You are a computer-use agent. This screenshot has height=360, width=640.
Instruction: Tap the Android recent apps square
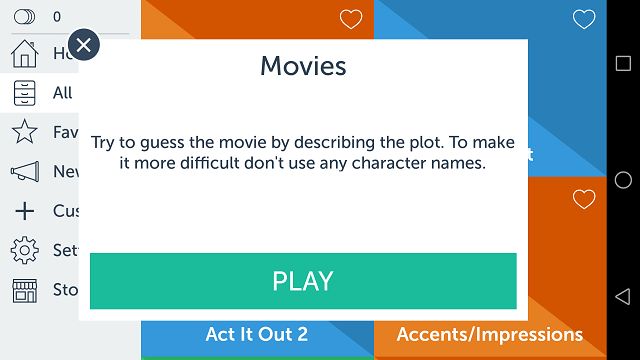click(623, 63)
